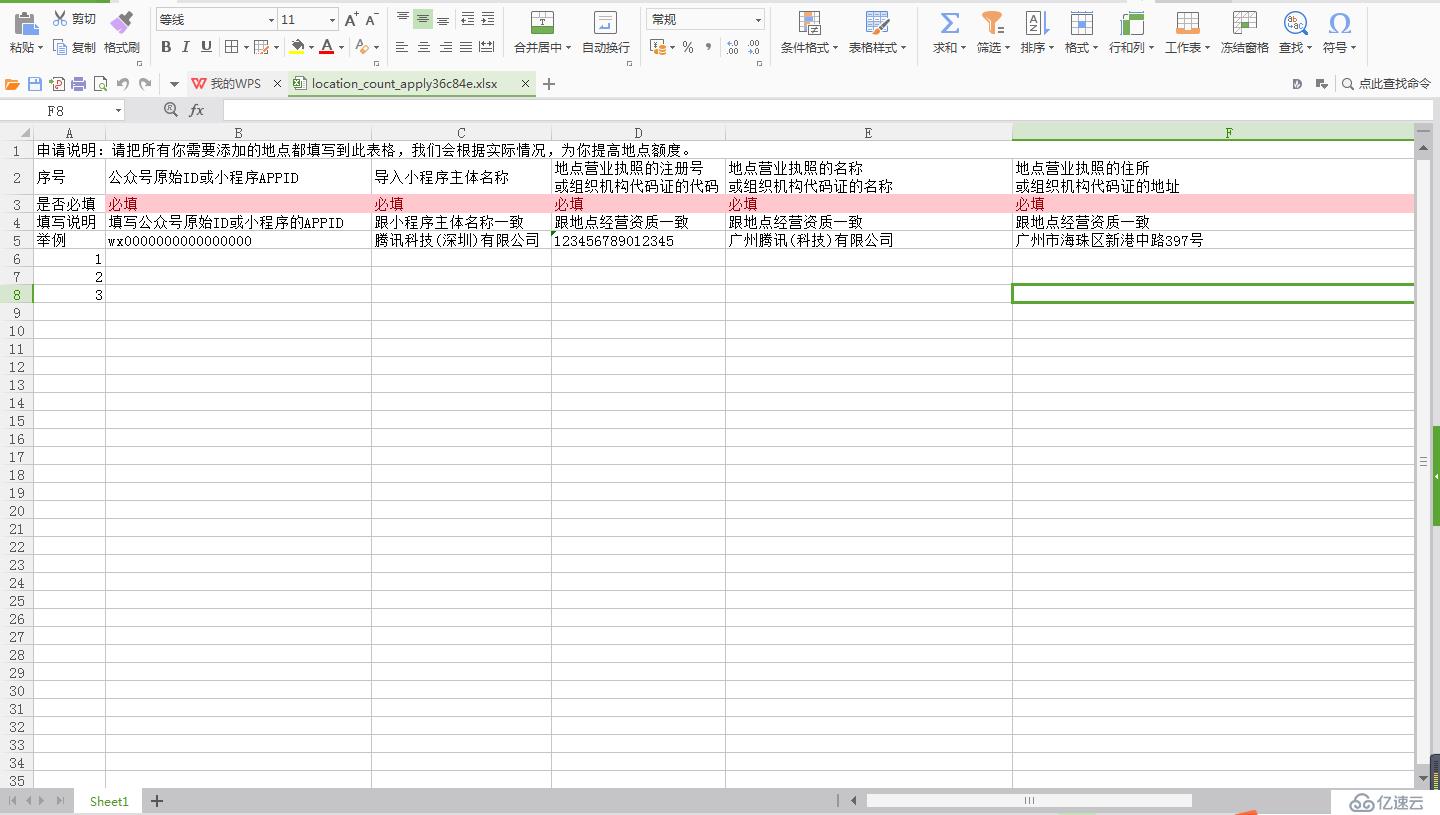
Task: Open the font name dropdown (等线)
Action: coord(271,20)
